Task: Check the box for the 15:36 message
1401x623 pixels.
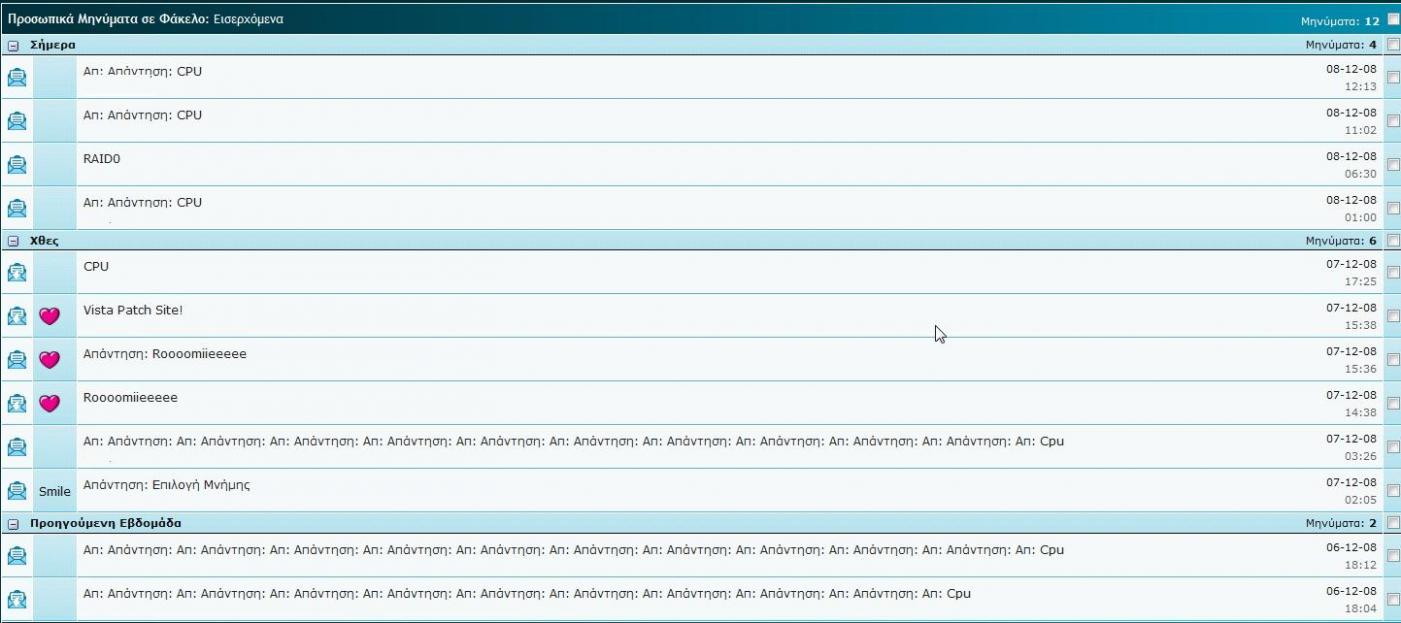Action: [x=1394, y=361]
